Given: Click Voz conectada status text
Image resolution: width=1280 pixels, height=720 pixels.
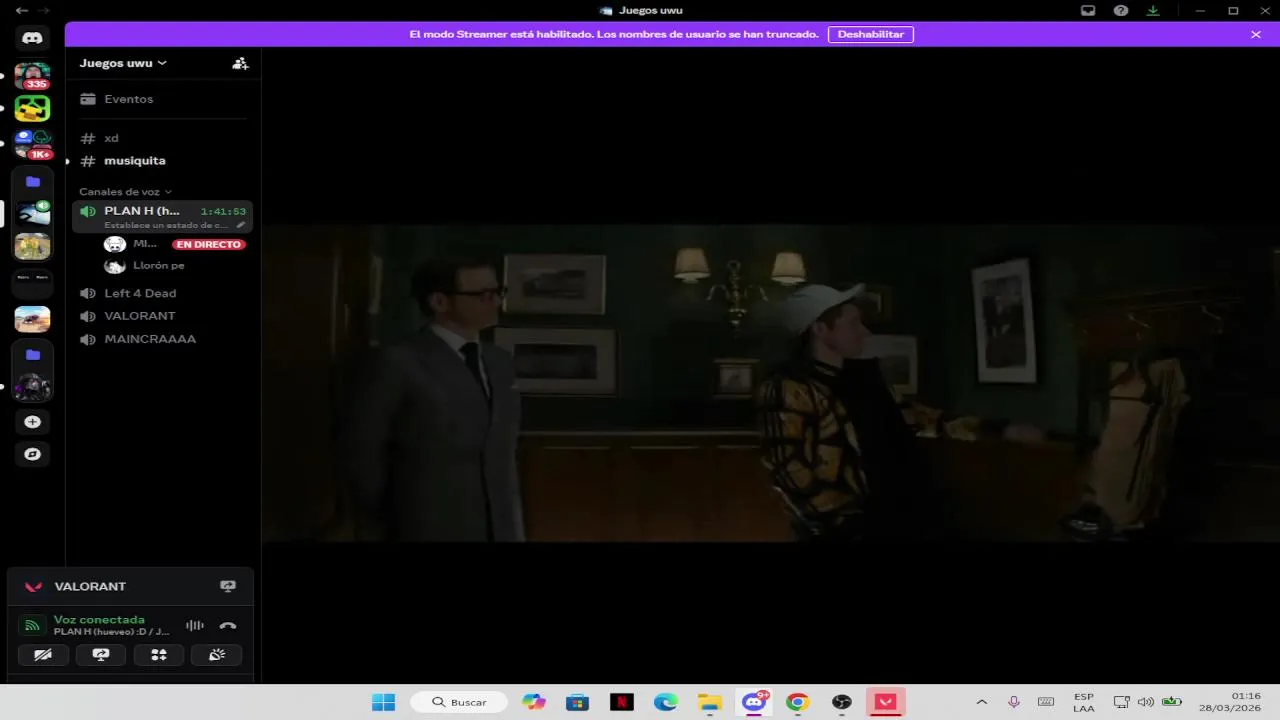Looking at the screenshot, I should [x=99, y=620].
